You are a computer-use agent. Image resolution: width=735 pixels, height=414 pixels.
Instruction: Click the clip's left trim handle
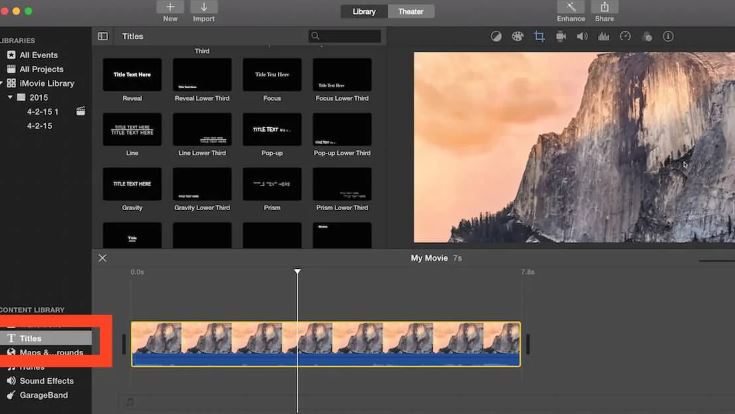[124, 344]
